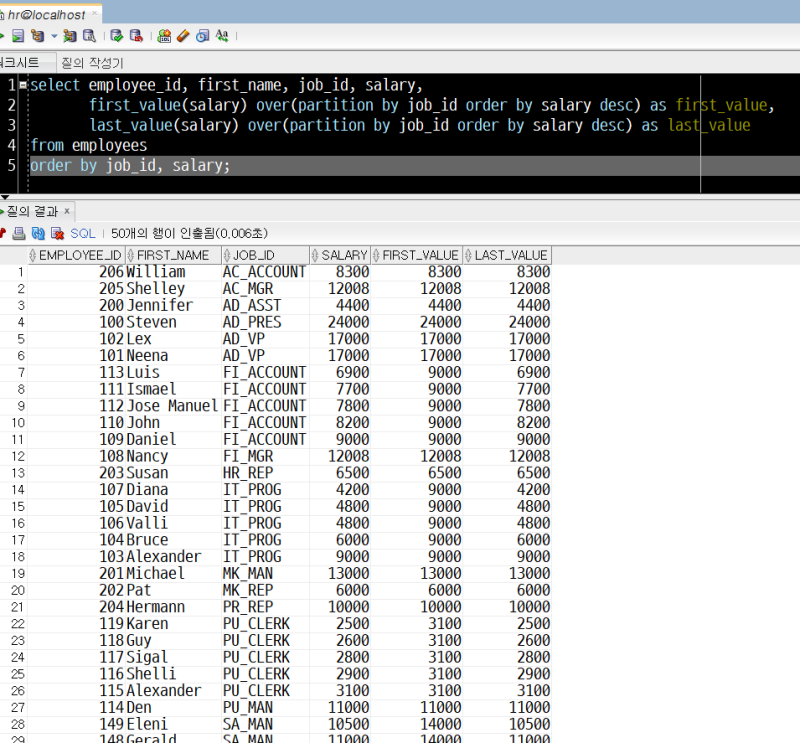The height and width of the screenshot is (743, 800).
Task: Open the SALARY column sort menu
Action: [316, 254]
